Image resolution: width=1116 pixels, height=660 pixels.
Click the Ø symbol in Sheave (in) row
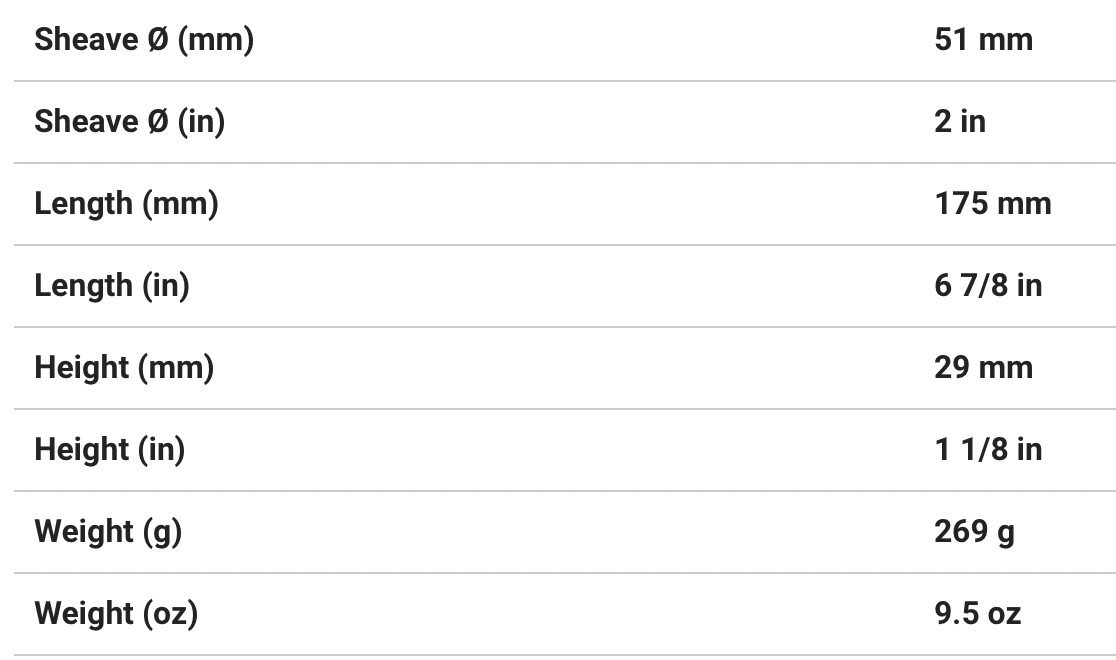158,122
